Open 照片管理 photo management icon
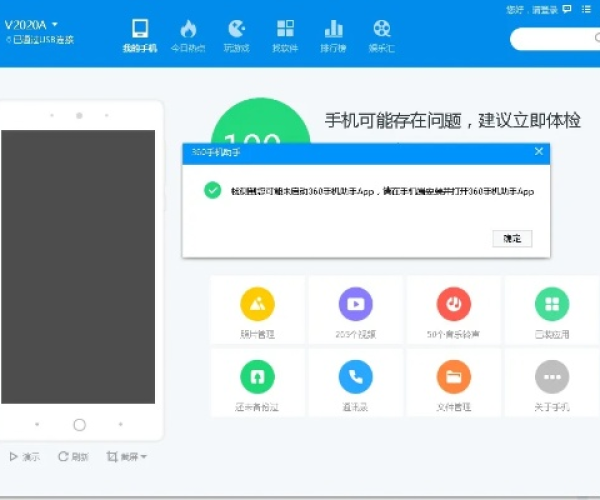The image size is (600, 500). pos(258,304)
